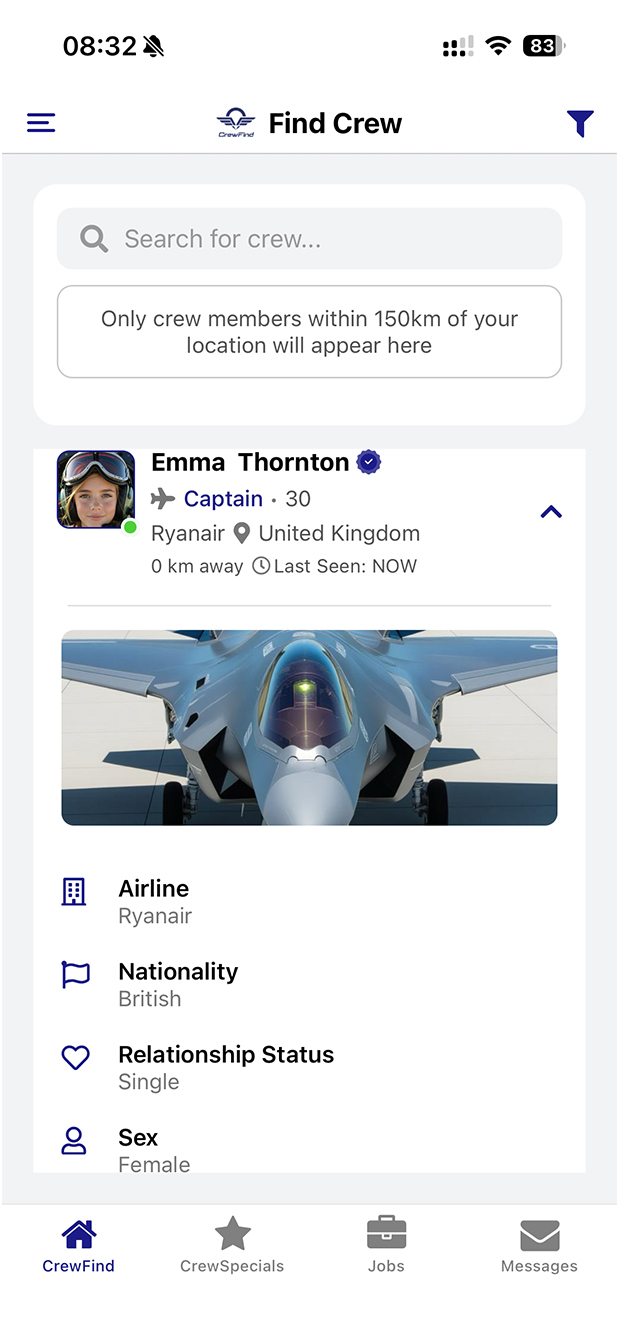Go to the Messages tab
Screen dimensions: 620x1334
coord(539,1244)
